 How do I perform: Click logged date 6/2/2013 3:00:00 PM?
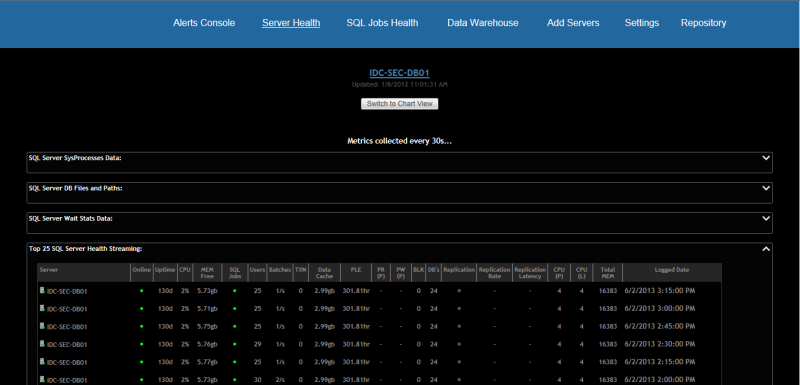(660, 309)
